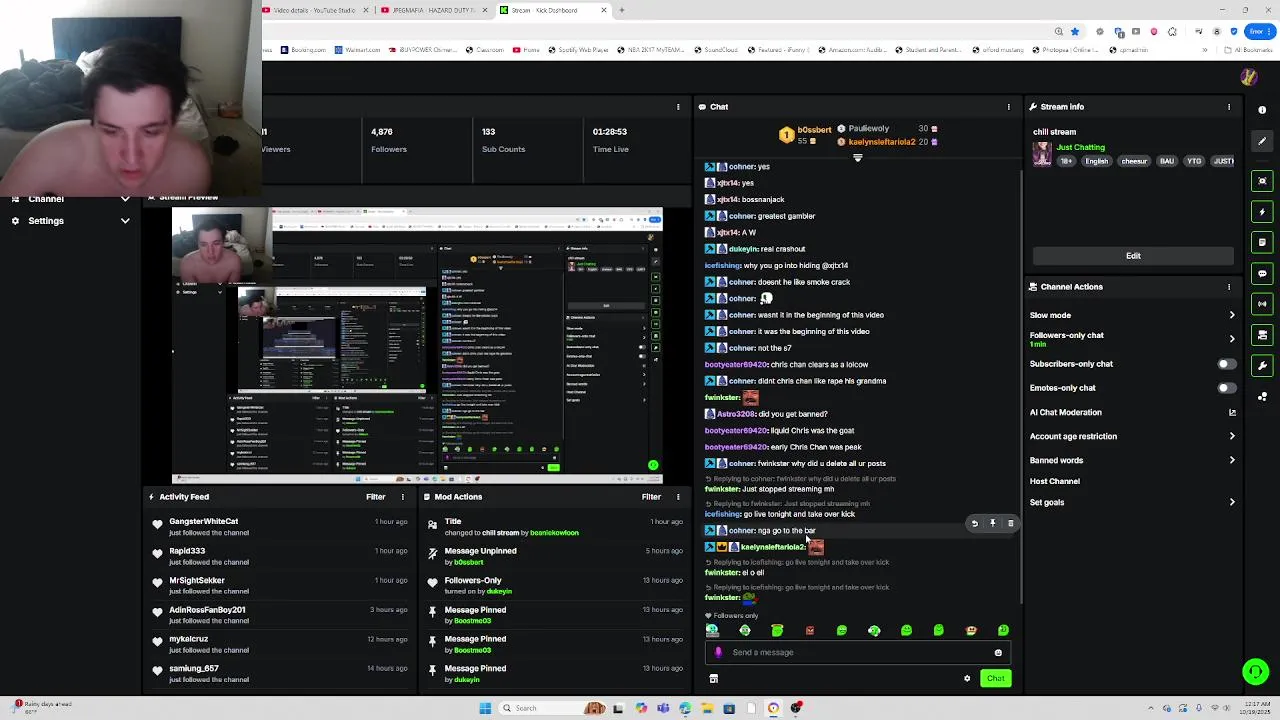The width and height of the screenshot is (1280, 720).
Task: Click the purple microphone icon in message box
Action: pyautogui.click(x=718, y=652)
